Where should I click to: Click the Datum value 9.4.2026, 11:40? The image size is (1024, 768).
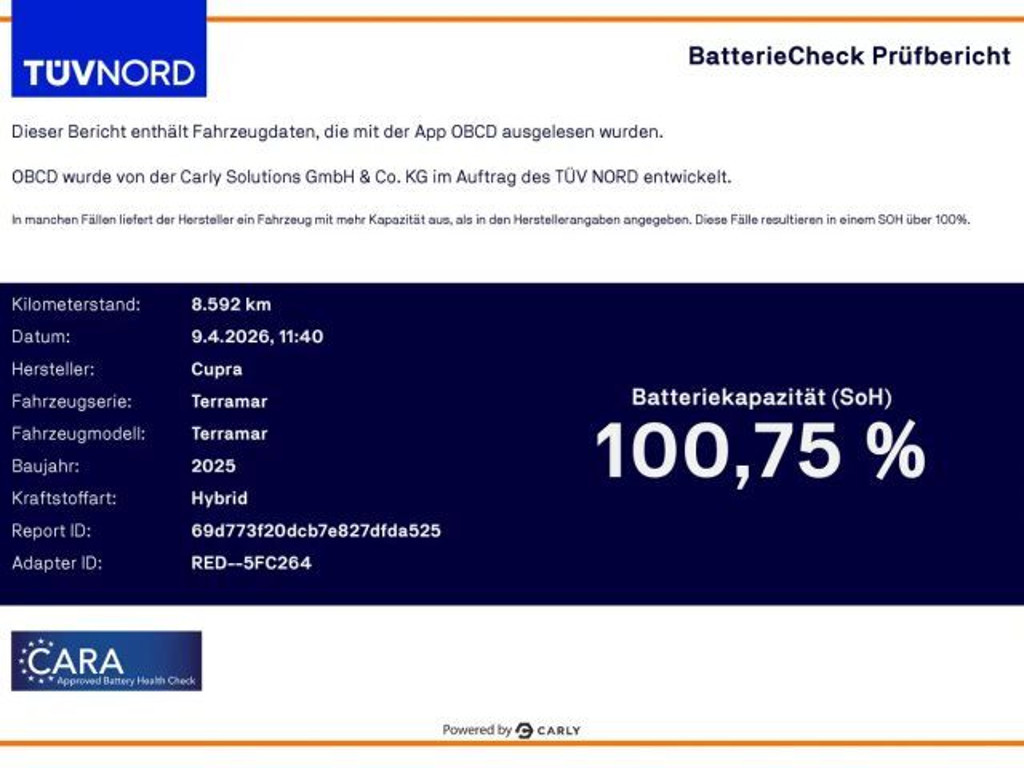[x=257, y=337]
